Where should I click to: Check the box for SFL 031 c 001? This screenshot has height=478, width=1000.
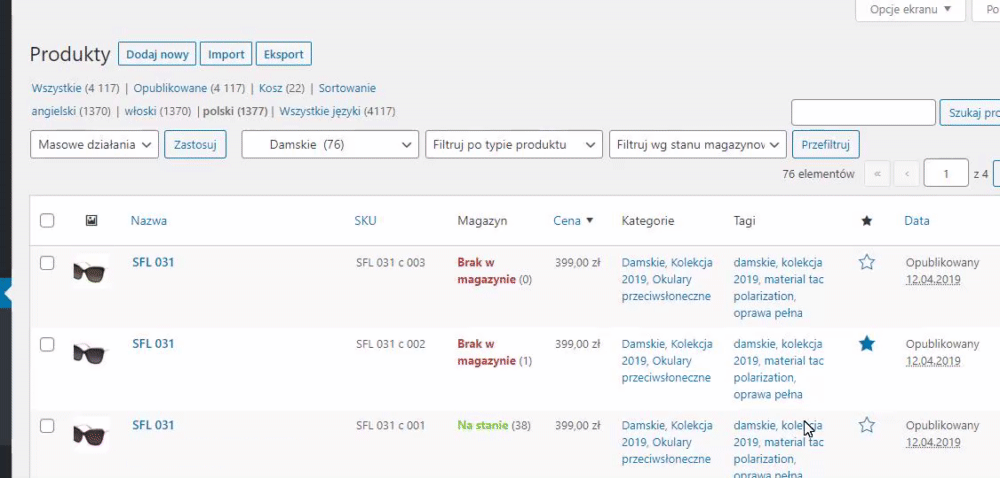pos(47,426)
